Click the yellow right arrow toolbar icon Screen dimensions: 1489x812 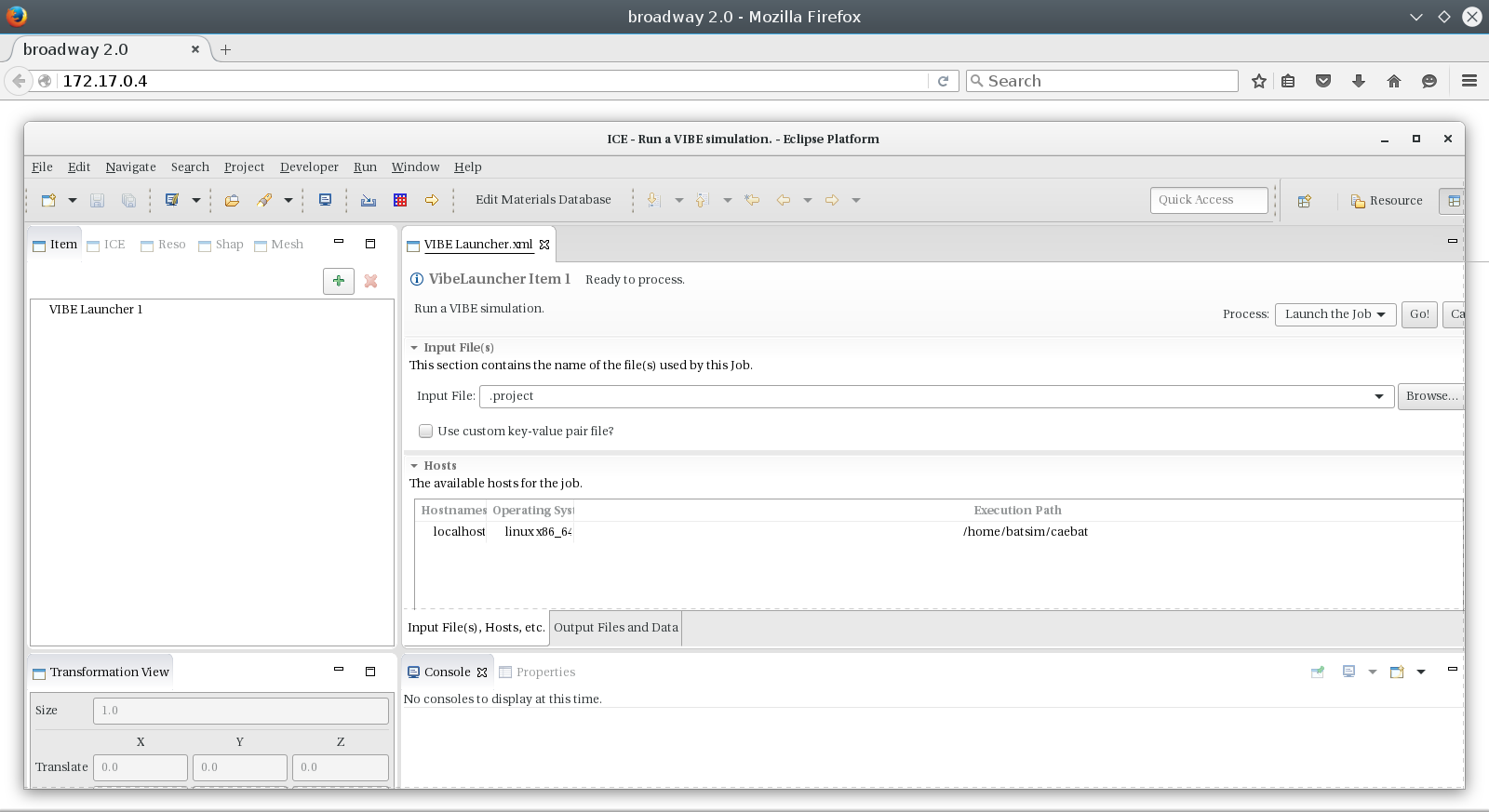[x=432, y=200]
